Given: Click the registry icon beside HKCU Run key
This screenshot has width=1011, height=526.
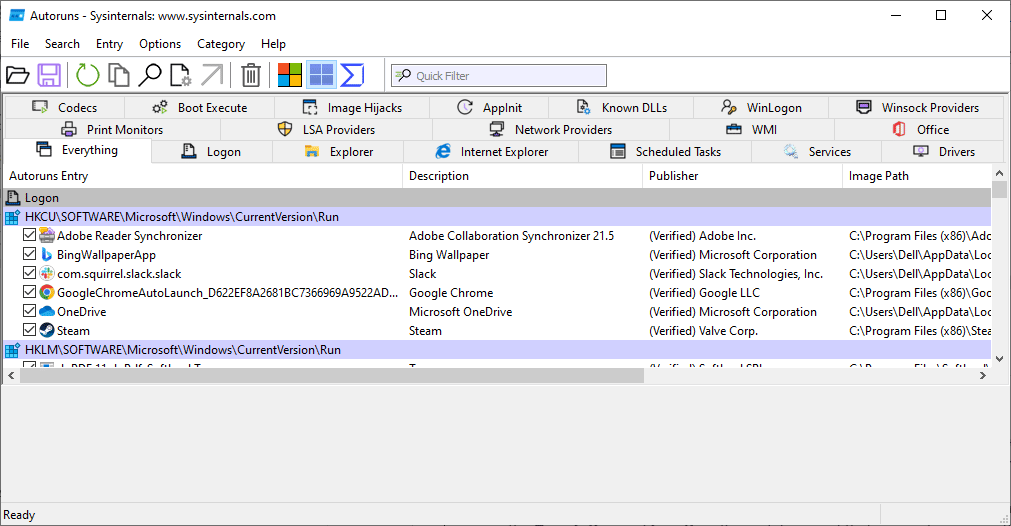Looking at the screenshot, I should click(x=12, y=217).
